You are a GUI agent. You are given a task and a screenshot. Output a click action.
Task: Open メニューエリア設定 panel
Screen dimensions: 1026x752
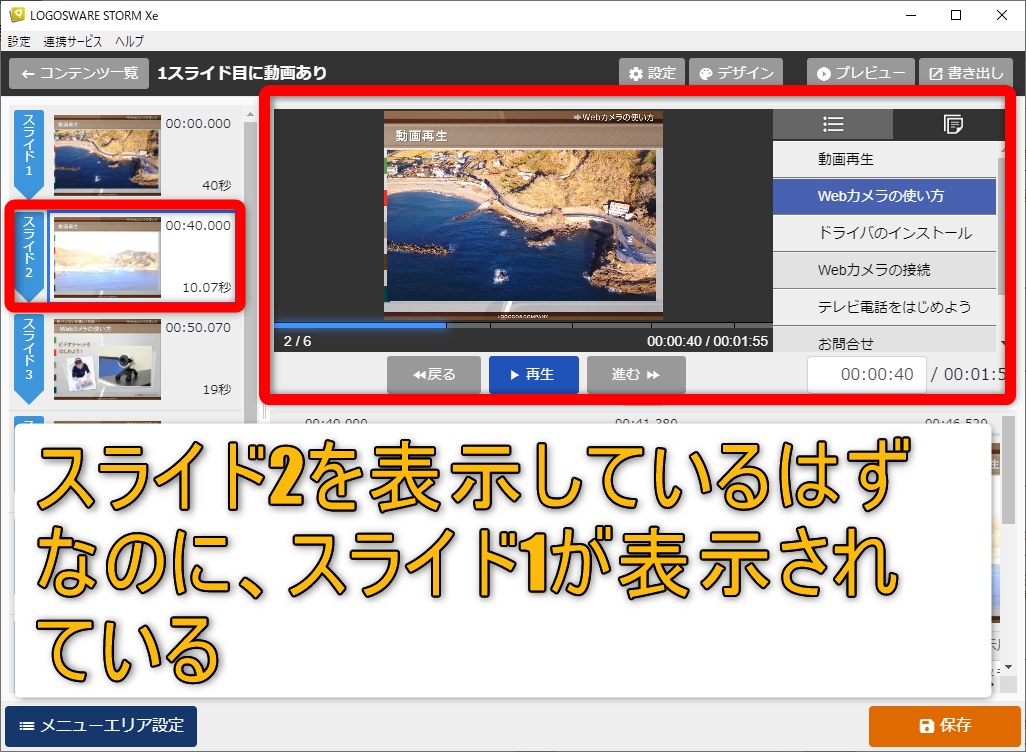(x=101, y=726)
